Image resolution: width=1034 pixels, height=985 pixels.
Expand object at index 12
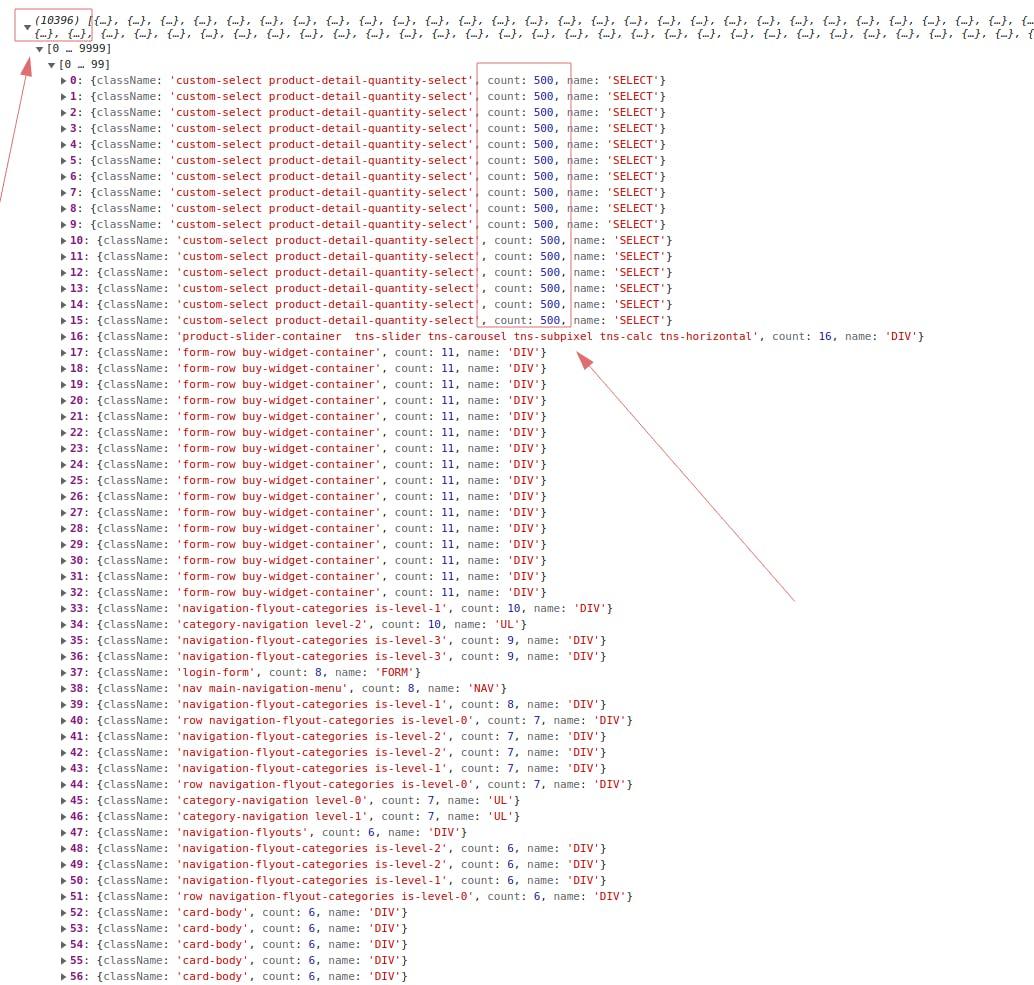tap(63, 272)
